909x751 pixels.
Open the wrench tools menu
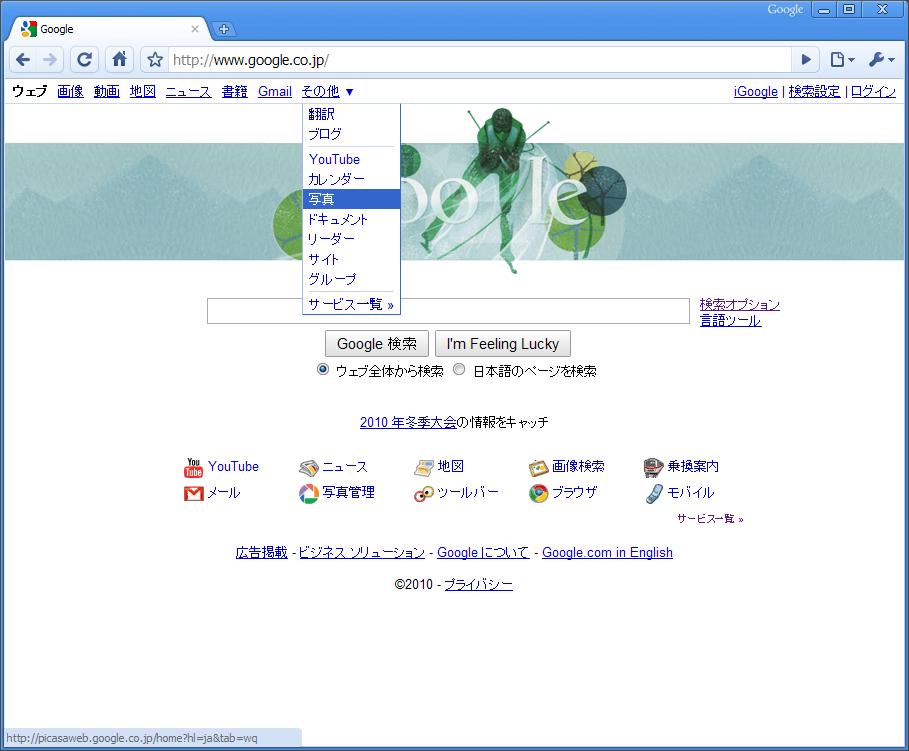882,60
